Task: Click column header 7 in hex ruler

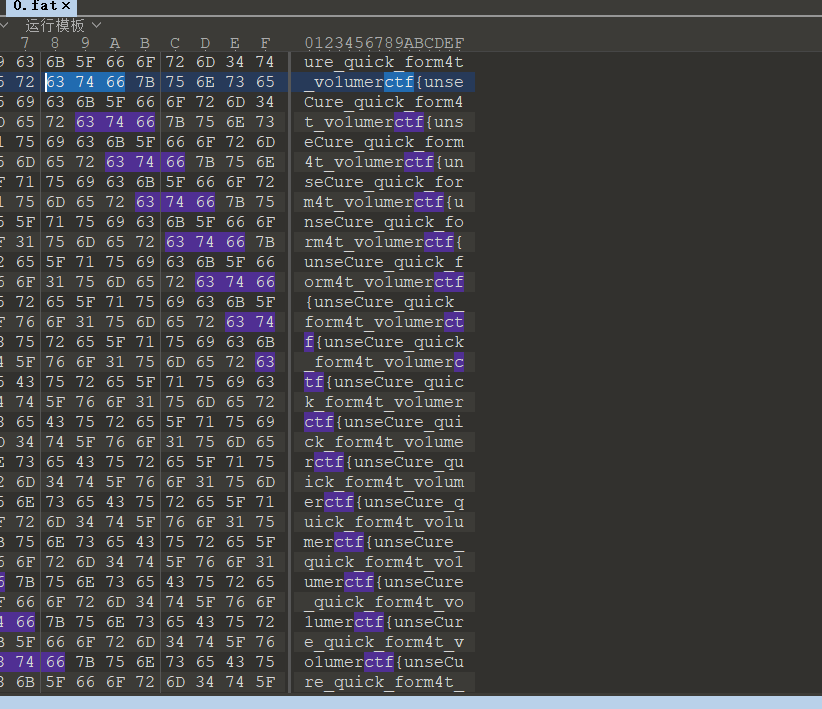Action: pos(24,43)
